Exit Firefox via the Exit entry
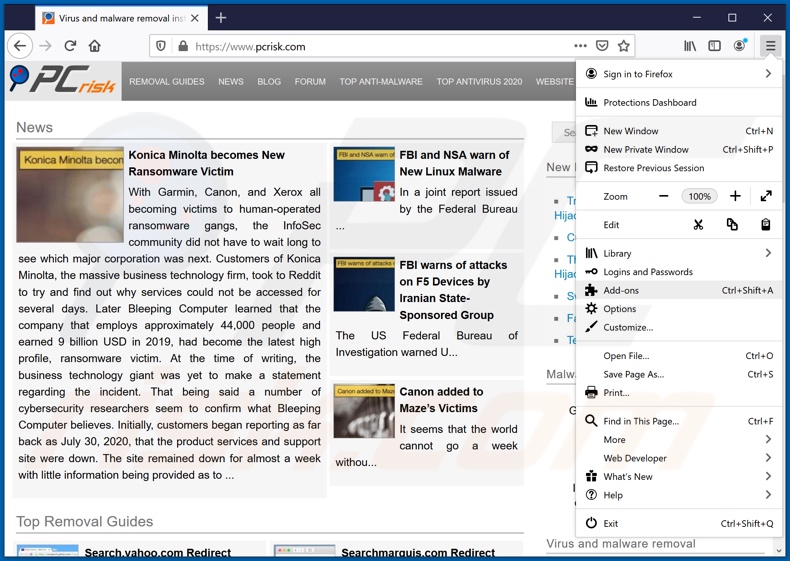The width and height of the screenshot is (790, 561). click(679, 524)
